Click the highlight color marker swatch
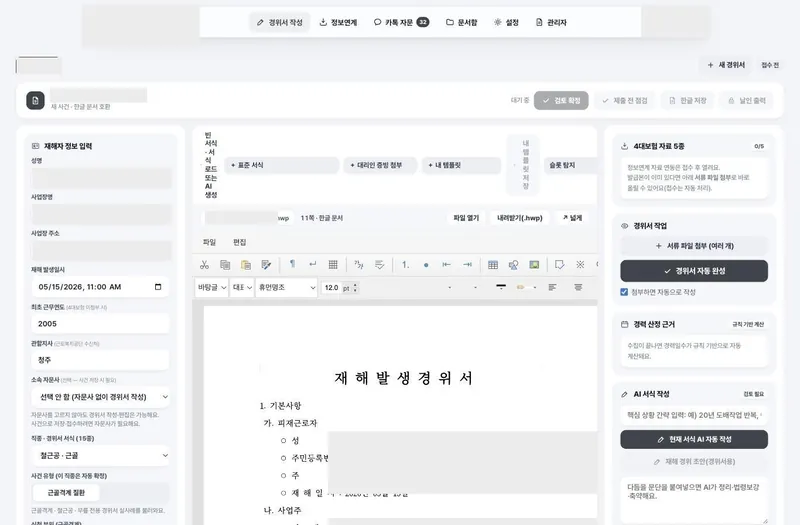The height and width of the screenshot is (525, 800). tap(520, 287)
